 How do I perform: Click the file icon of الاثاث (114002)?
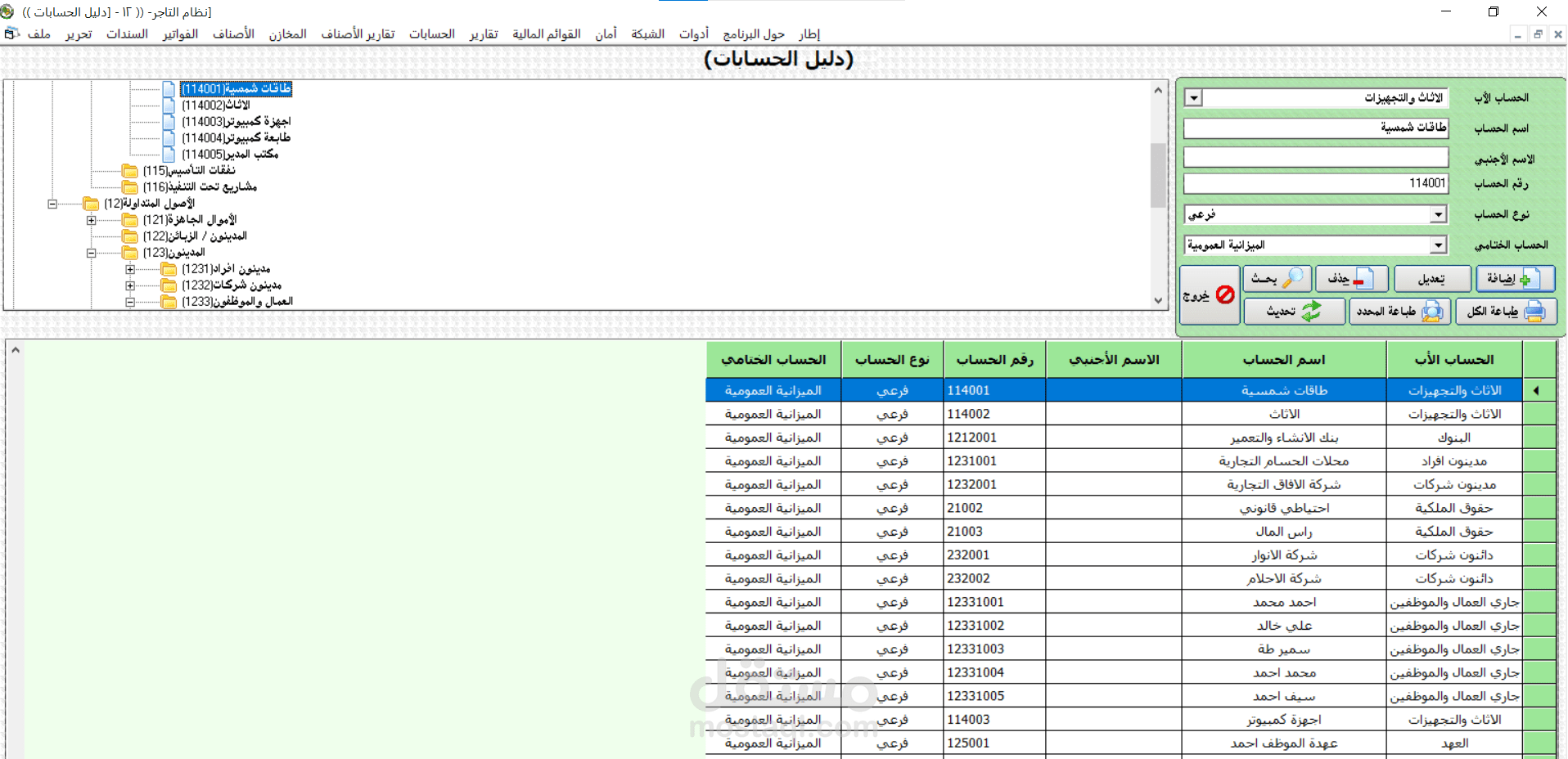169,106
